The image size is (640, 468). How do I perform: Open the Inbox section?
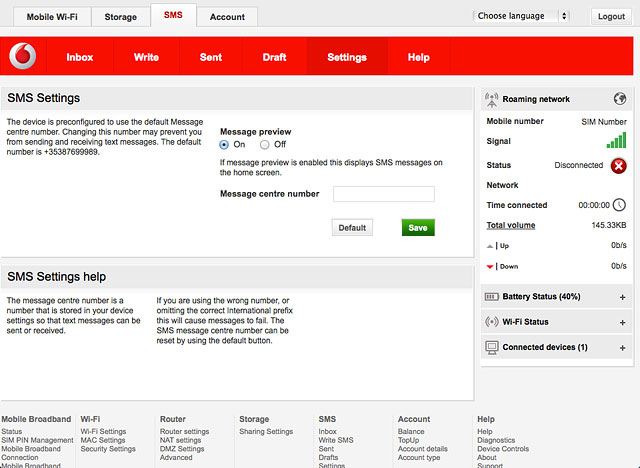(x=80, y=57)
